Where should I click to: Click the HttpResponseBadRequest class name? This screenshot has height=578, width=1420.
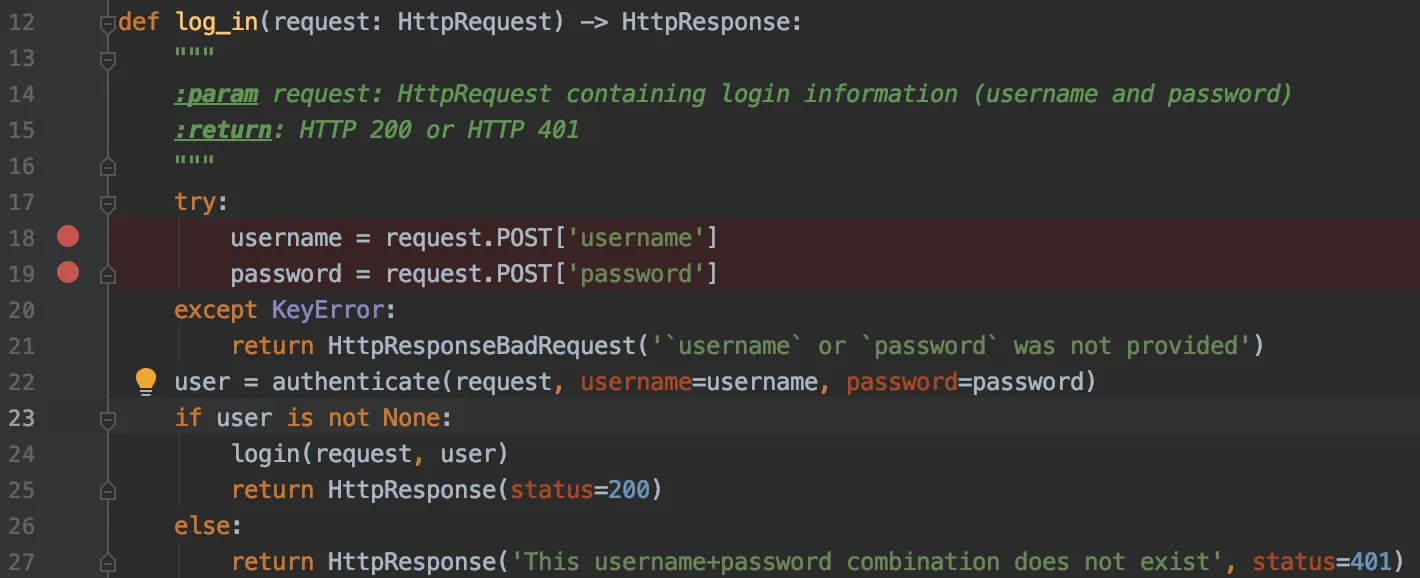click(482, 346)
